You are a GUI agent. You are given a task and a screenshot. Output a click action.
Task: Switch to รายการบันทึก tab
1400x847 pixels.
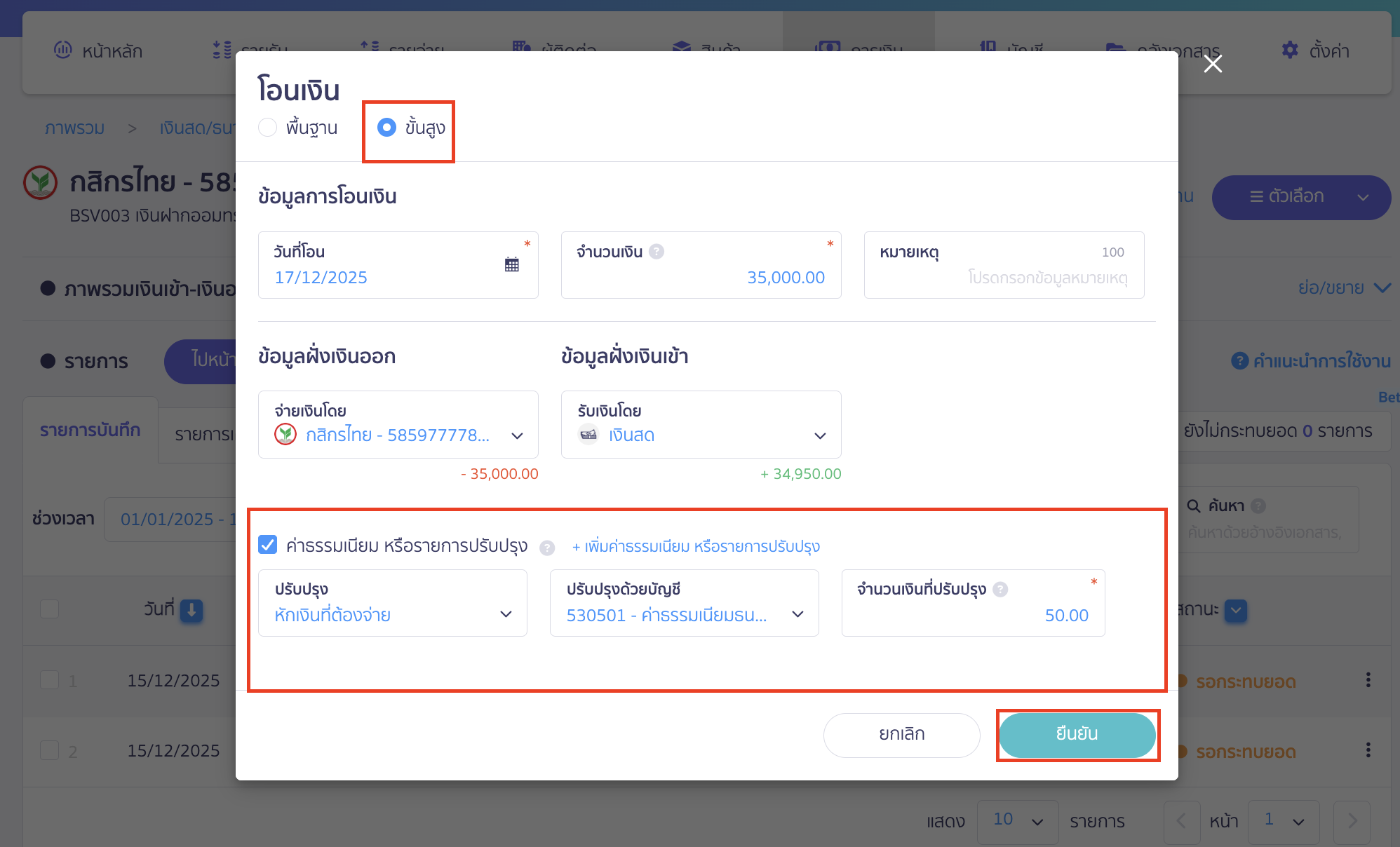point(90,430)
